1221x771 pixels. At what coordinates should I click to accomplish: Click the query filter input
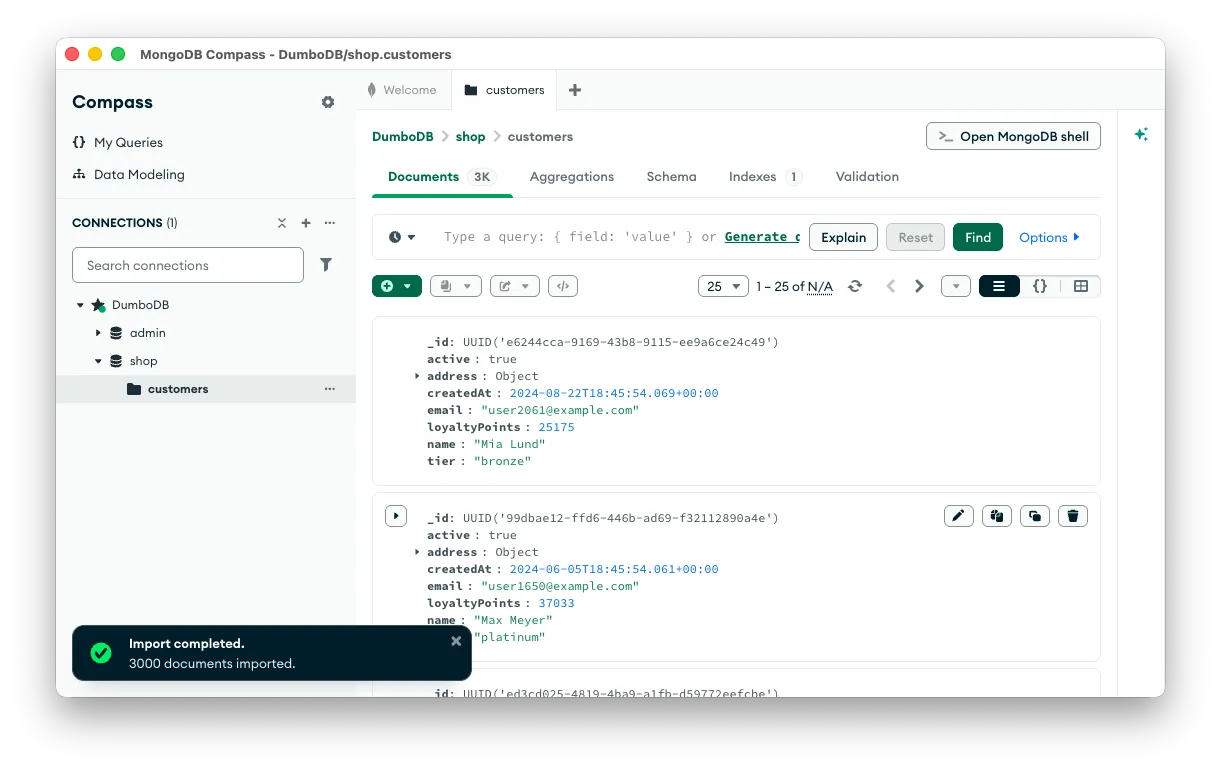[620, 237]
